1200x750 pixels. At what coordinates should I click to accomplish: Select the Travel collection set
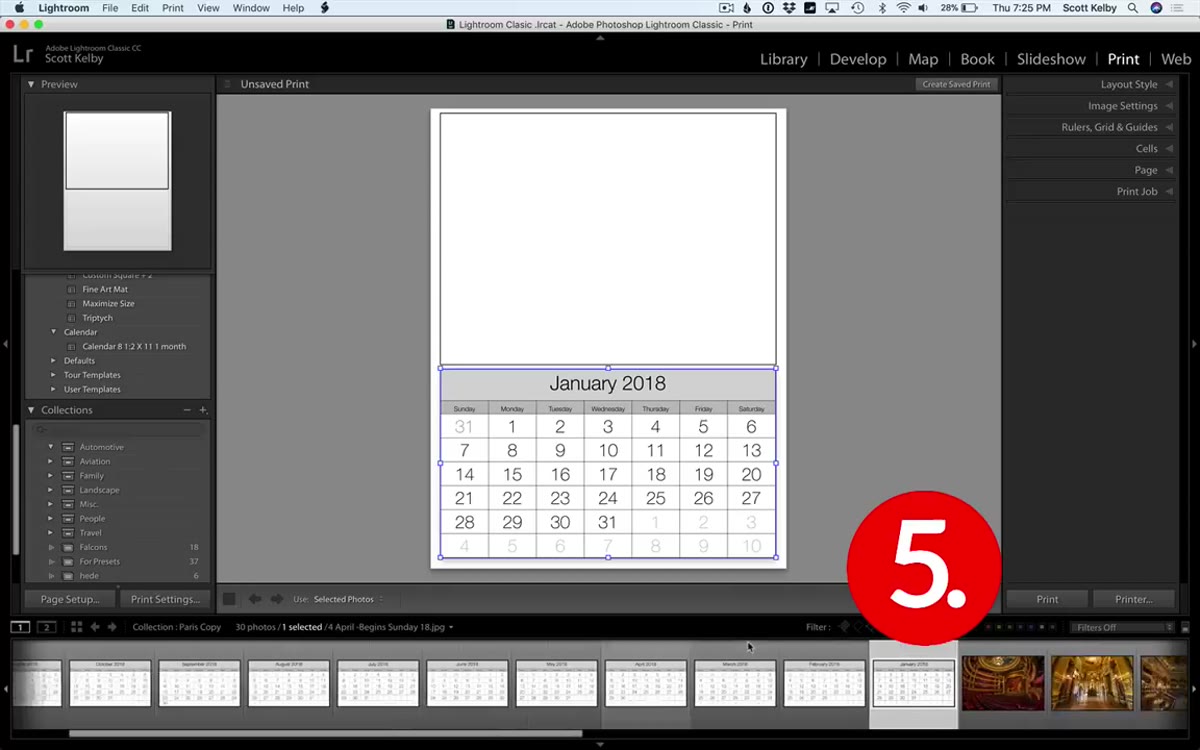90,533
